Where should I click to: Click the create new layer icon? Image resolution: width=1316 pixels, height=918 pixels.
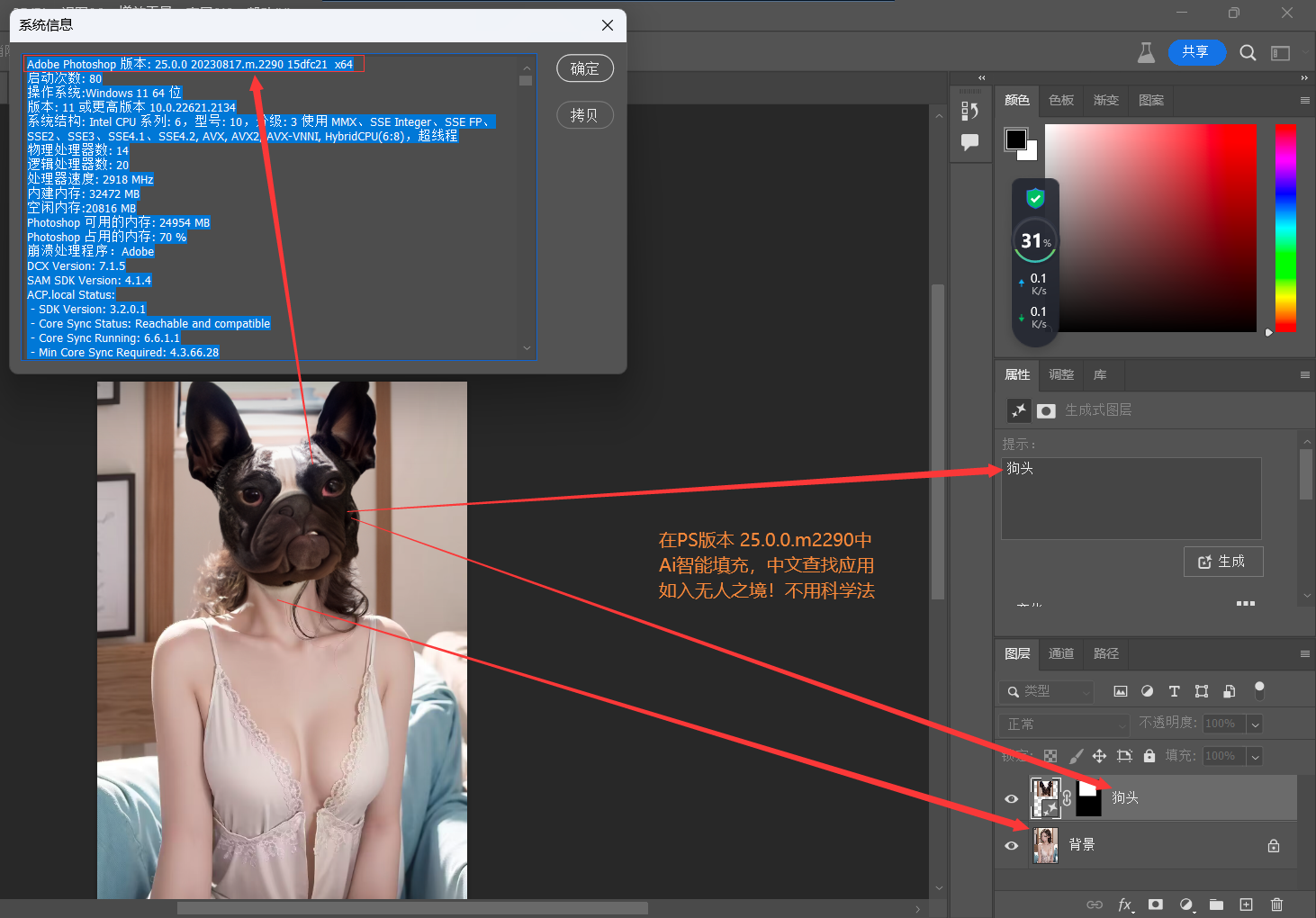[1246, 904]
